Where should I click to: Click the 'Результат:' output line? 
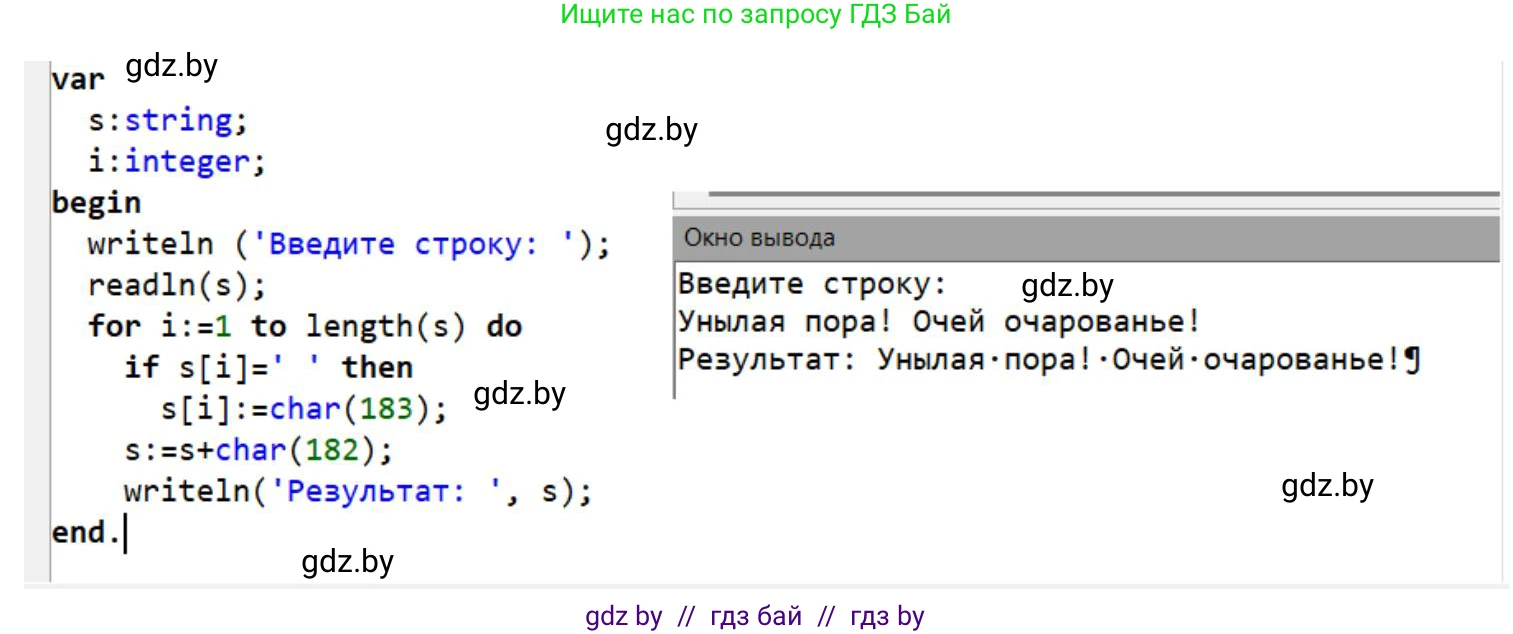point(1049,360)
